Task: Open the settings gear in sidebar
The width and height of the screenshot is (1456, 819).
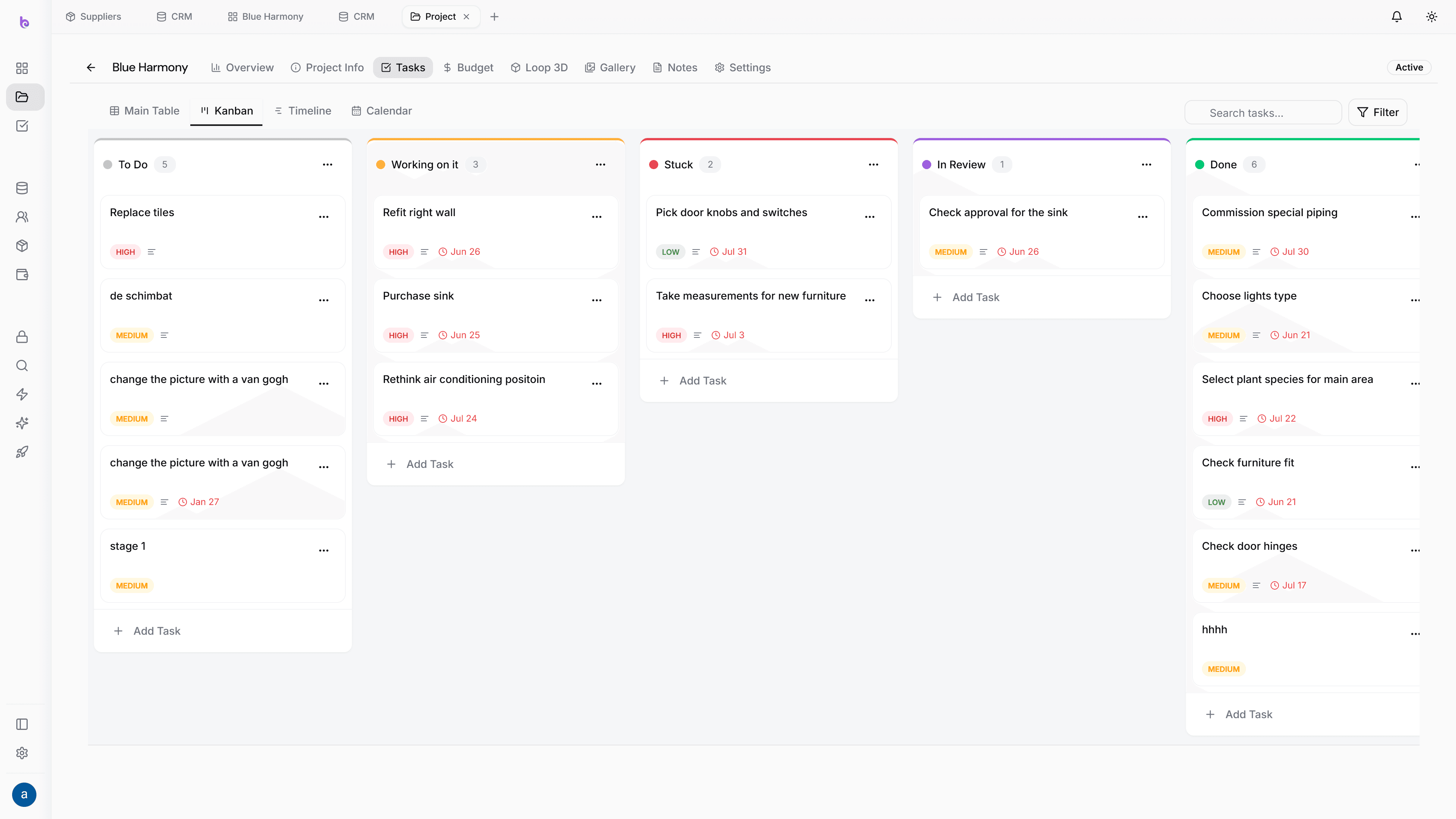Action: pyautogui.click(x=22, y=753)
